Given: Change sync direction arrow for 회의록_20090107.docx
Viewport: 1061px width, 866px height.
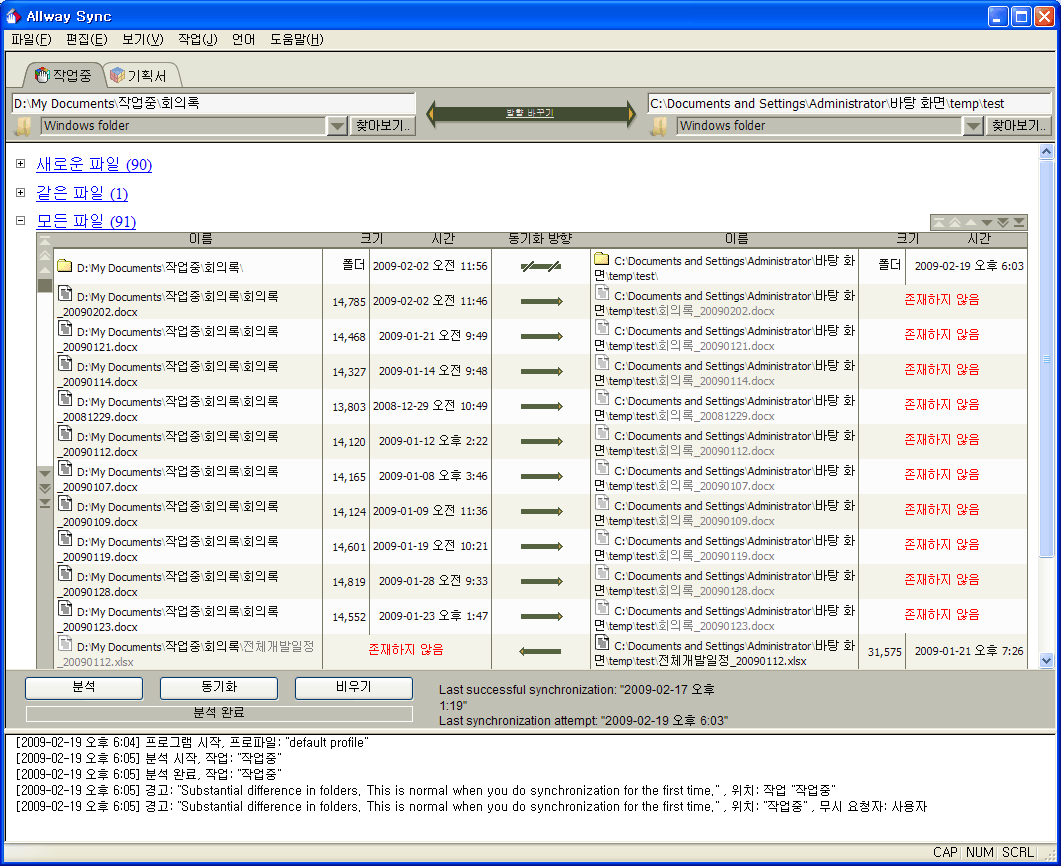Looking at the screenshot, I should click(x=541, y=477).
